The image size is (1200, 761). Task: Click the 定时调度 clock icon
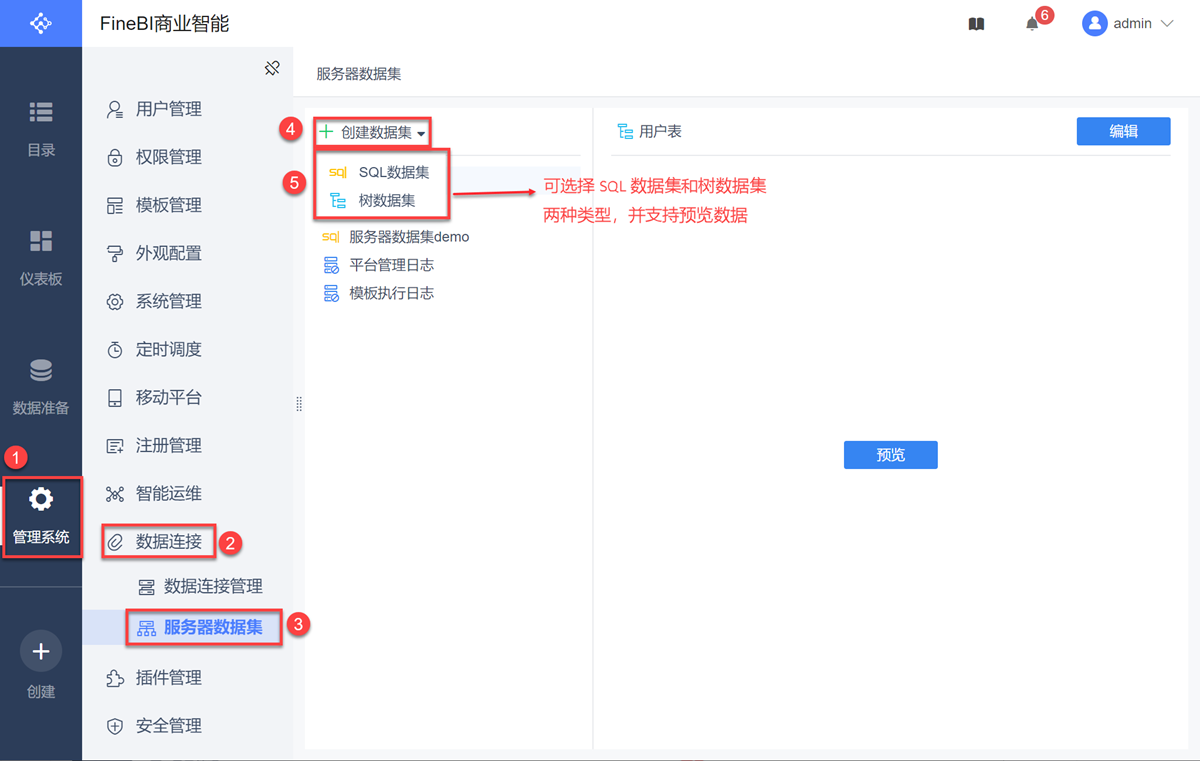(x=115, y=349)
